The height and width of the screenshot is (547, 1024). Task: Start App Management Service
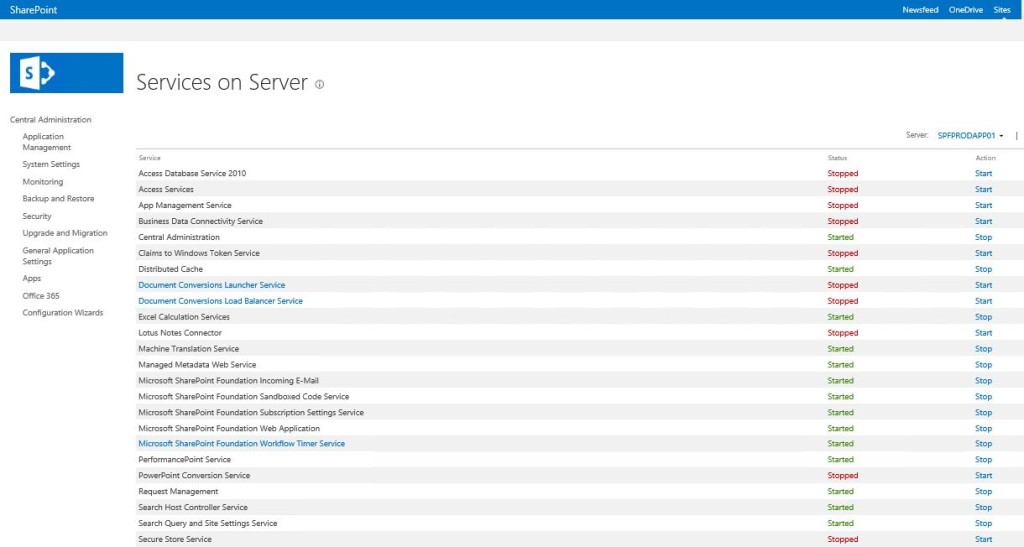[x=984, y=205]
